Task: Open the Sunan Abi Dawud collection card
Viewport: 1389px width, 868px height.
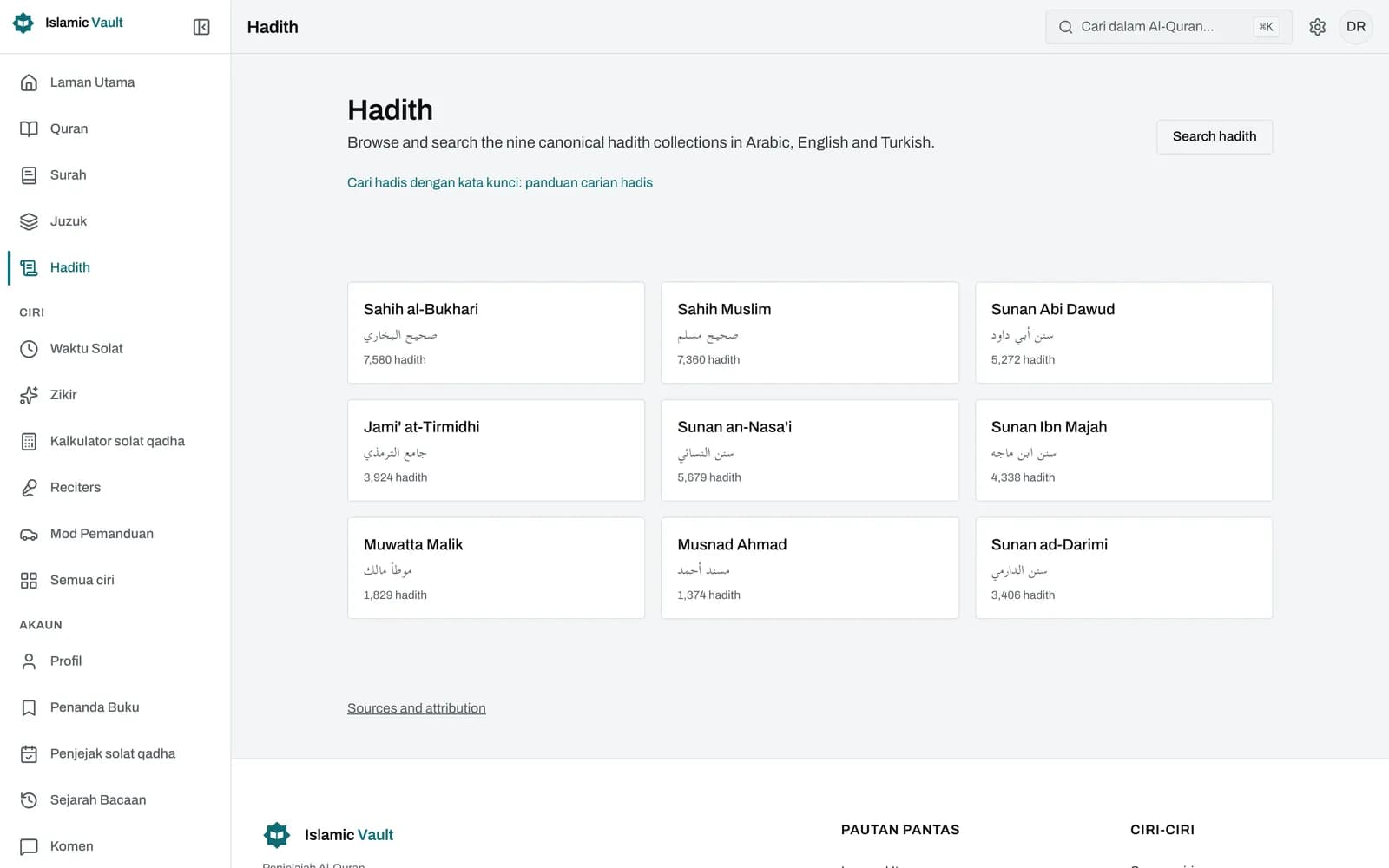Action: point(1123,332)
